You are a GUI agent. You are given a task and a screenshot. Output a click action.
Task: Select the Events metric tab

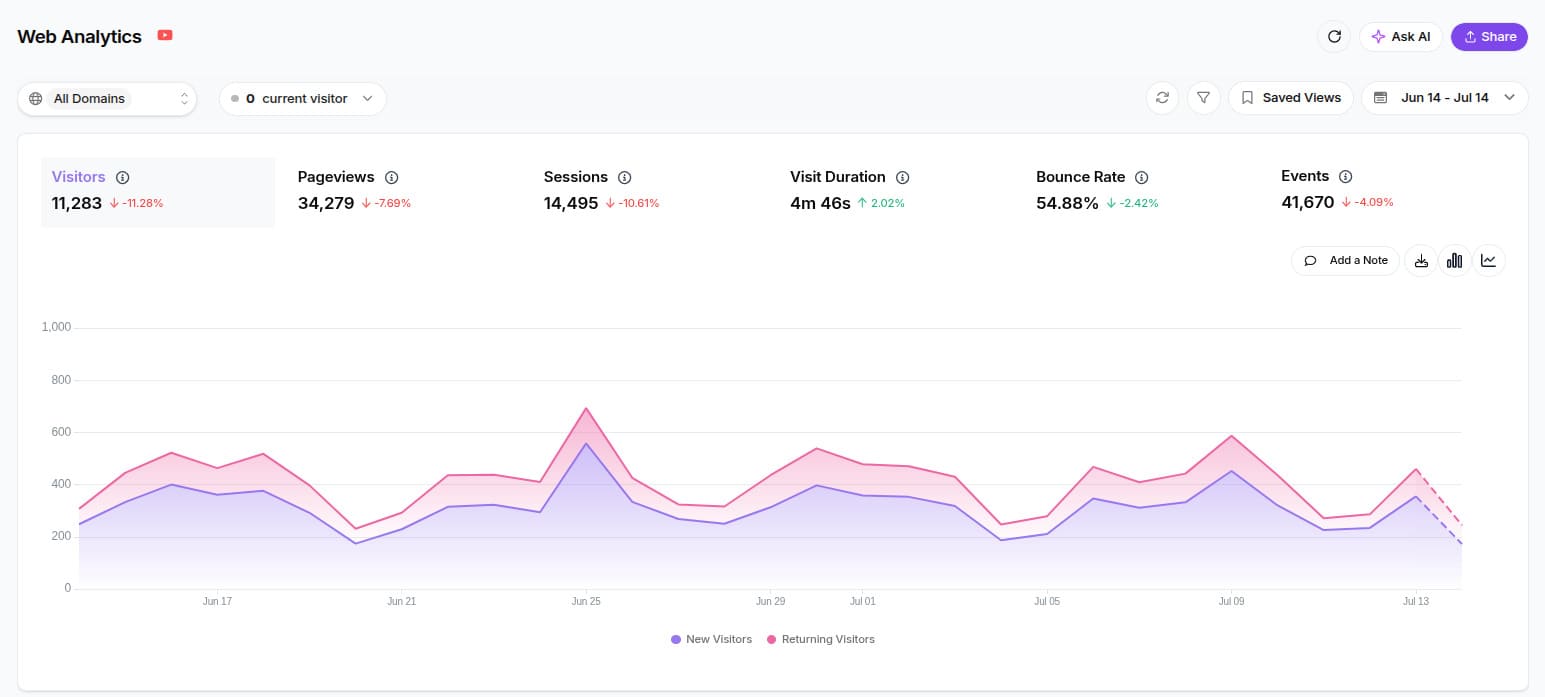click(x=1388, y=192)
